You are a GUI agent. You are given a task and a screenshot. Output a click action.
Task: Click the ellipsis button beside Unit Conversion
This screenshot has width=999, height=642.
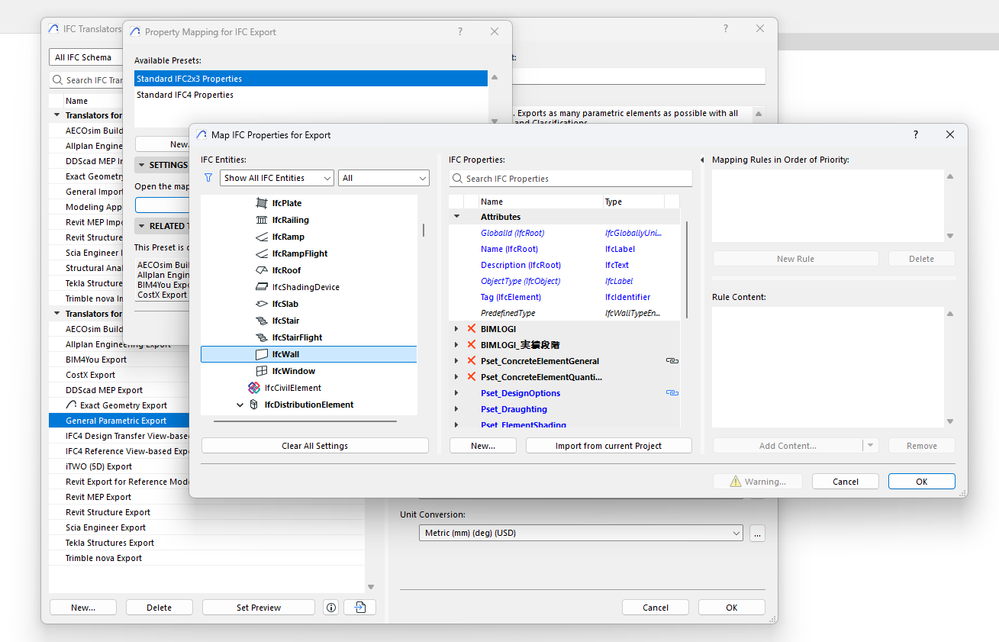click(757, 533)
